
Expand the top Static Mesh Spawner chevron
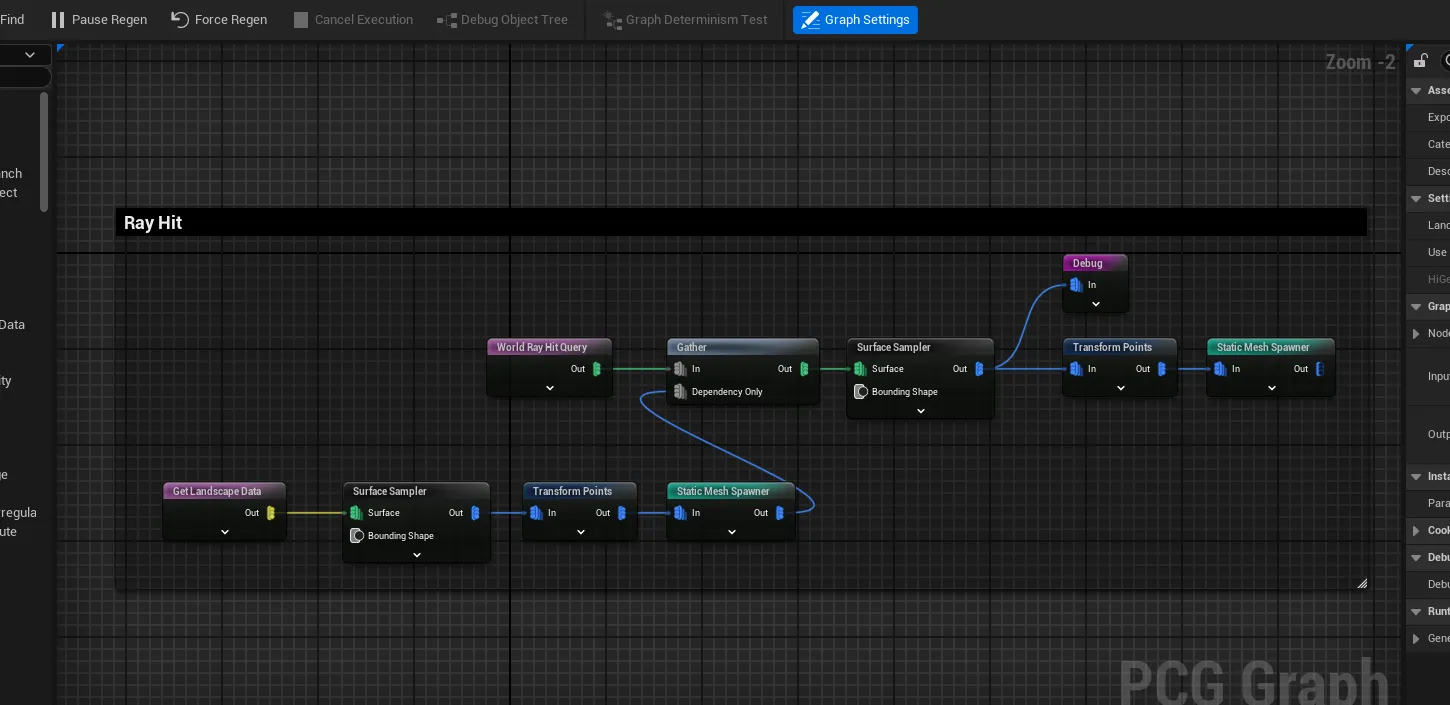(x=1271, y=388)
